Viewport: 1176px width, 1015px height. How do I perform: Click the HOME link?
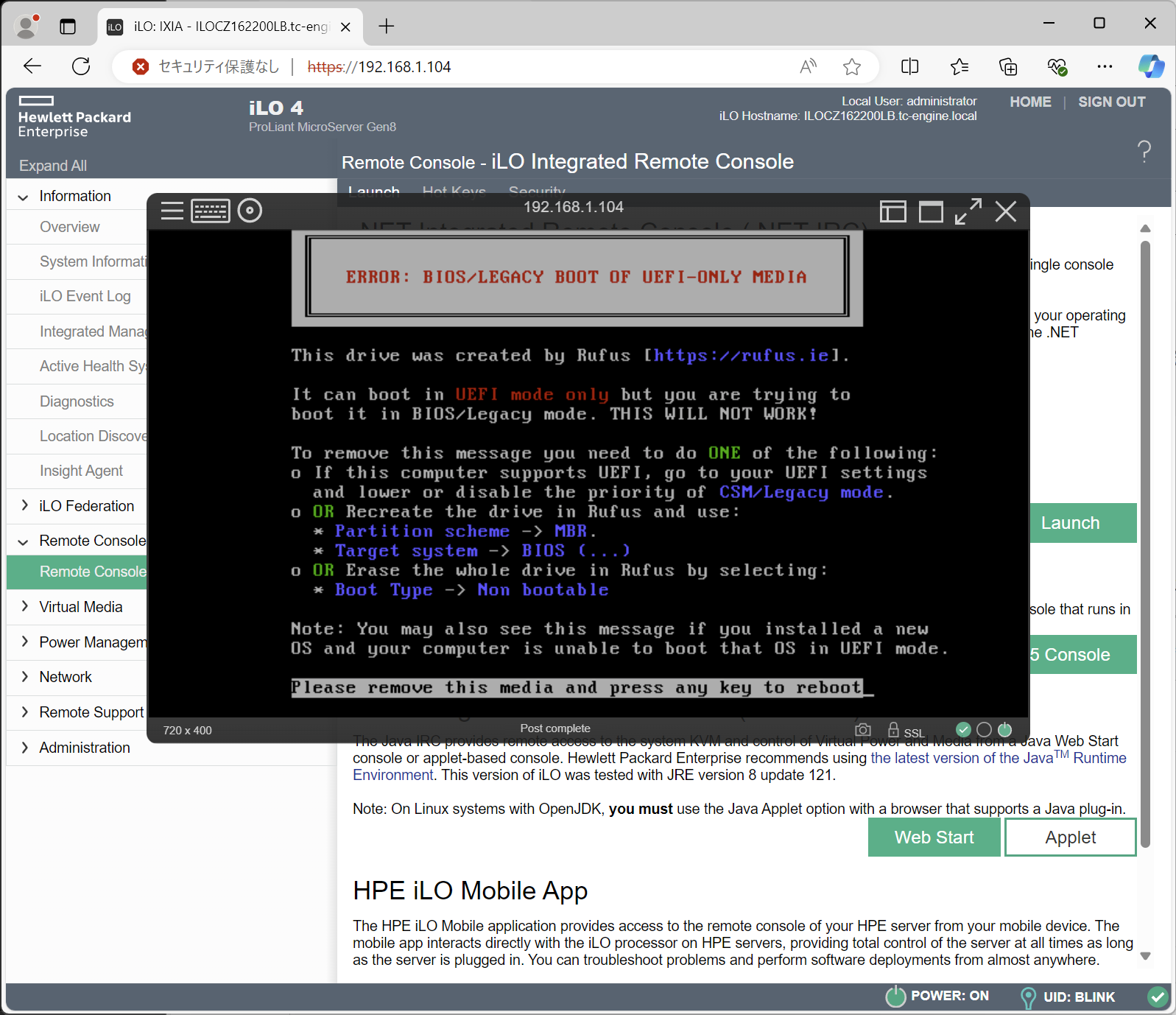point(1030,102)
